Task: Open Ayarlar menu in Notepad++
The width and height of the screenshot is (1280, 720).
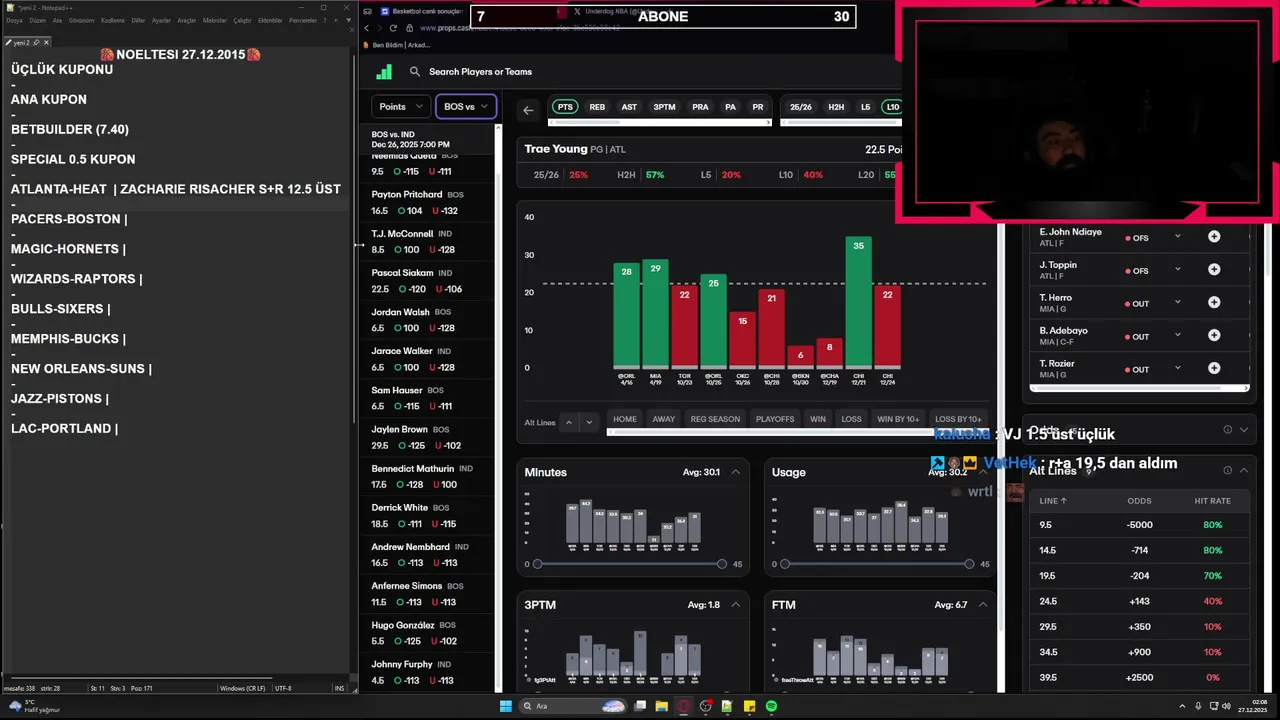Action: tap(161, 20)
